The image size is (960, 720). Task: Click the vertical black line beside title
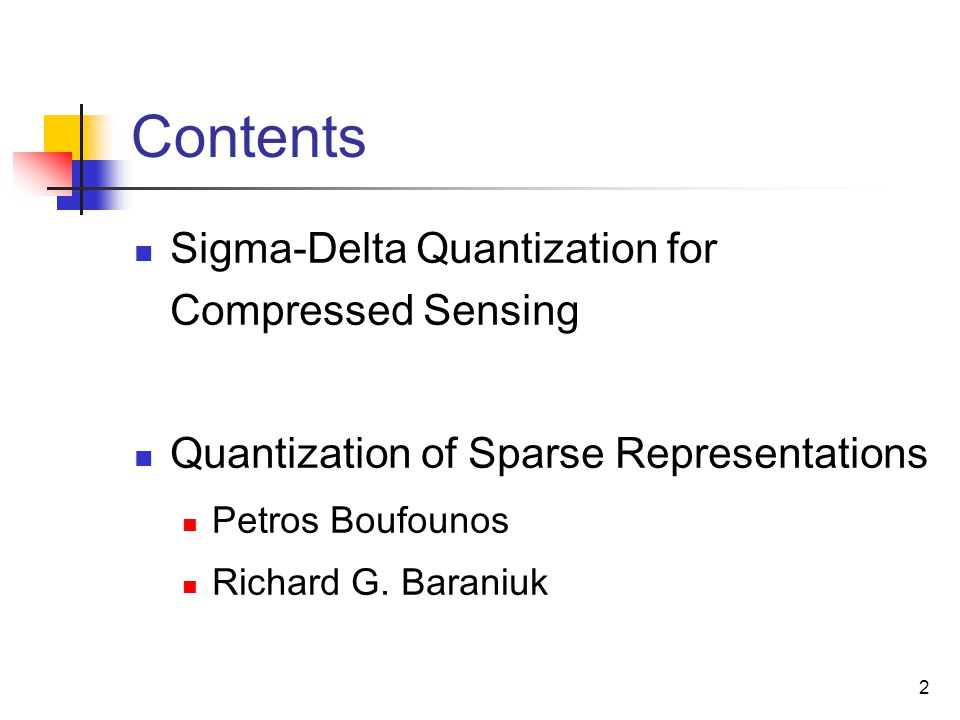pos(81,159)
